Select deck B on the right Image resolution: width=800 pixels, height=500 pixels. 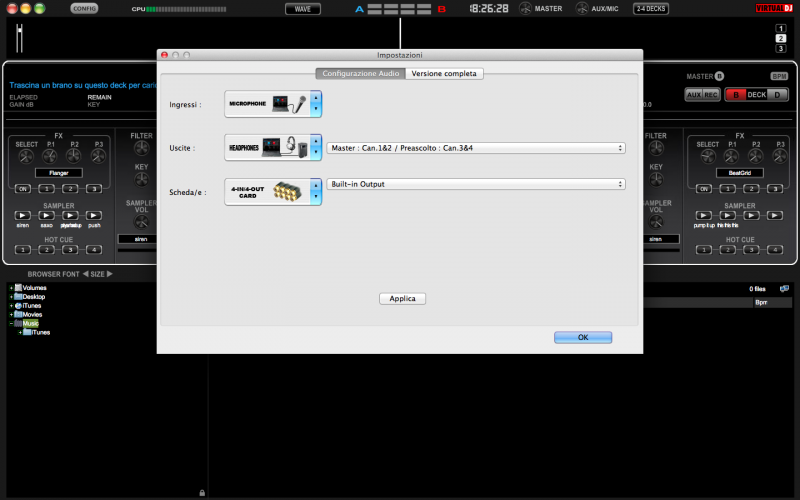(x=736, y=95)
